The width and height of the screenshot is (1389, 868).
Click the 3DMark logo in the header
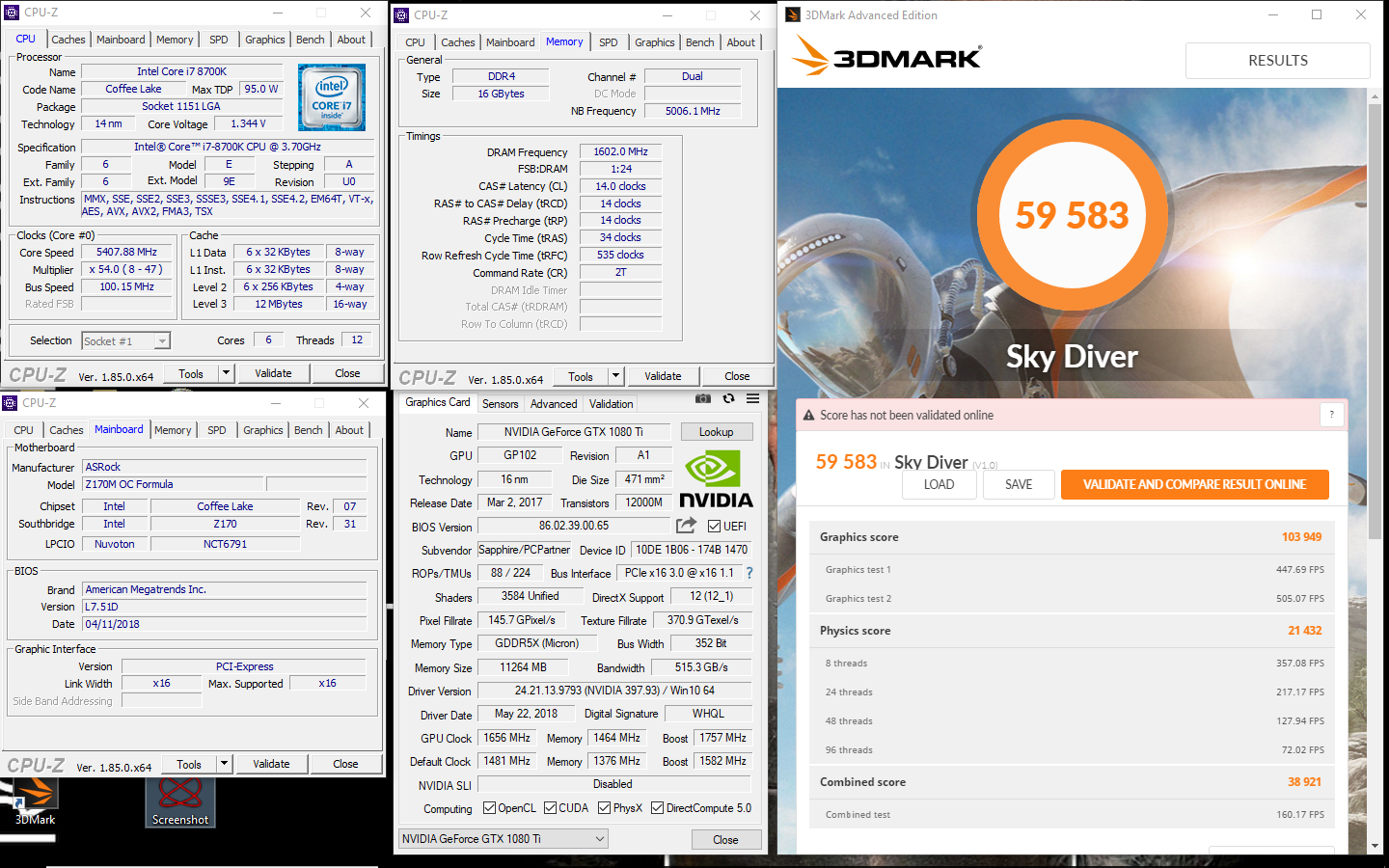(886, 56)
